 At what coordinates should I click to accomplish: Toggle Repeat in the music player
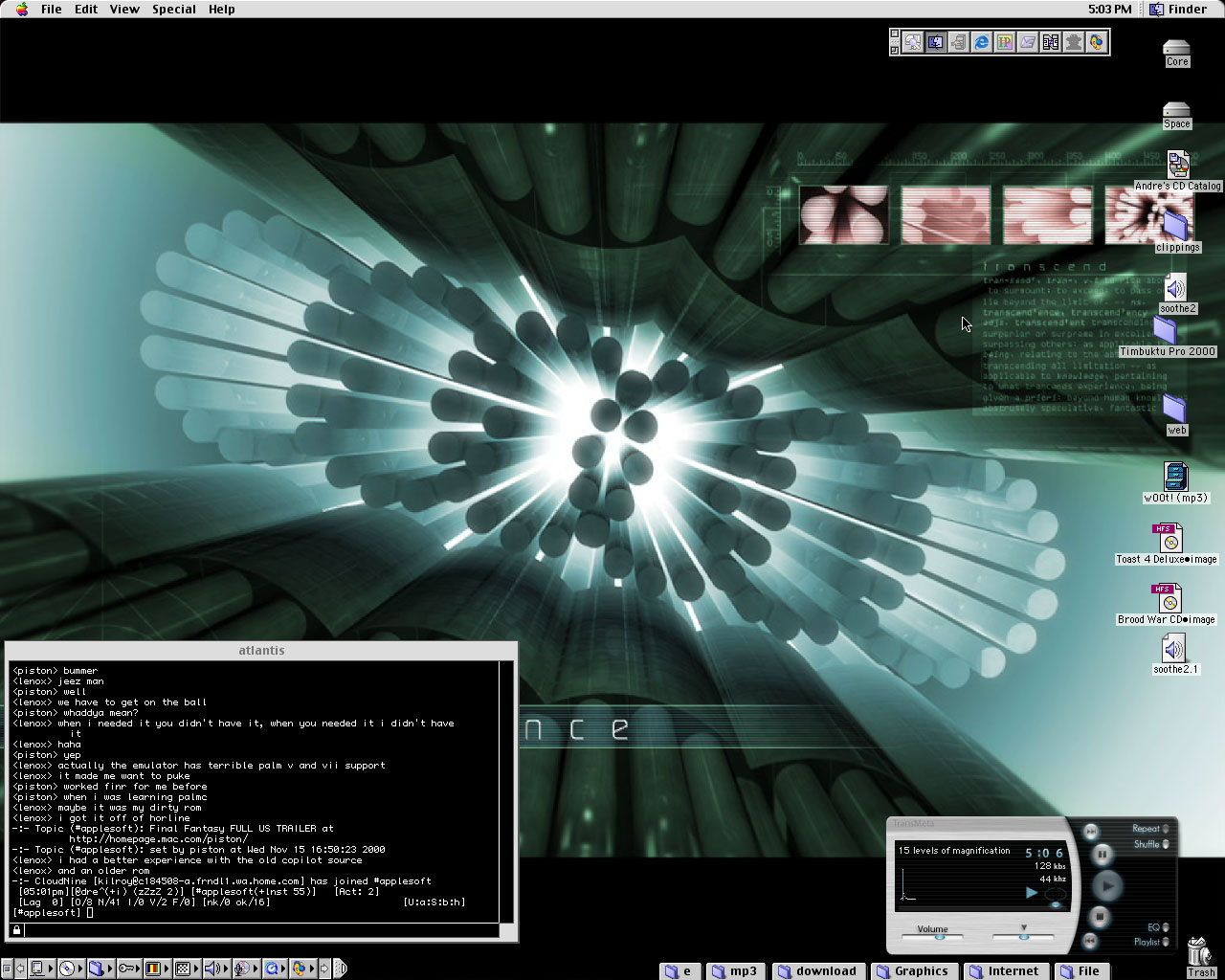click(x=1166, y=829)
